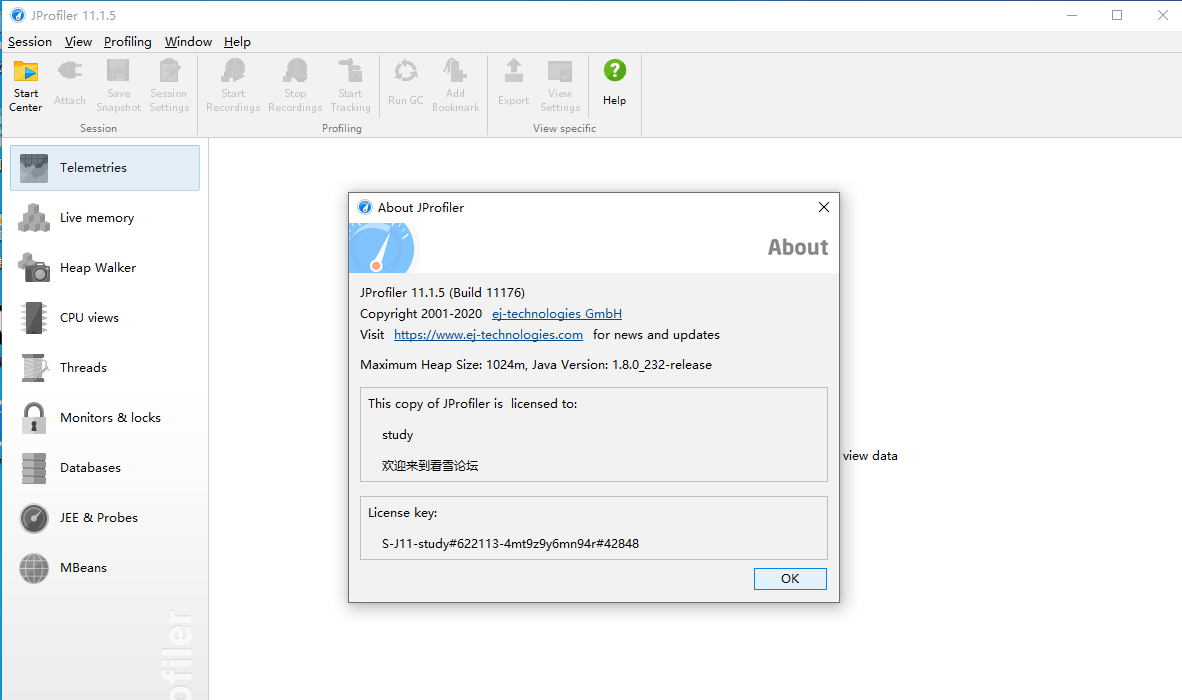Open Session Settings from toolbar
The width and height of the screenshot is (1182, 700).
click(x=169, y=86)
